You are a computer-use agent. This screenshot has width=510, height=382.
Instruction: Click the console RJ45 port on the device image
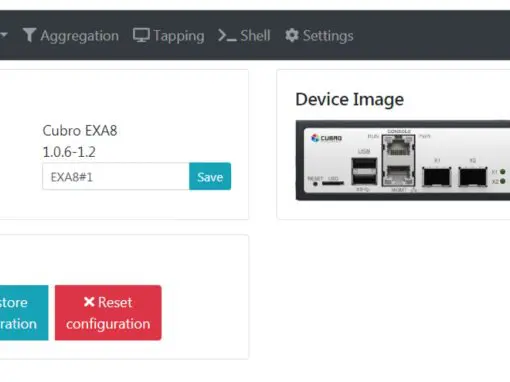click(x=398, y=147)
